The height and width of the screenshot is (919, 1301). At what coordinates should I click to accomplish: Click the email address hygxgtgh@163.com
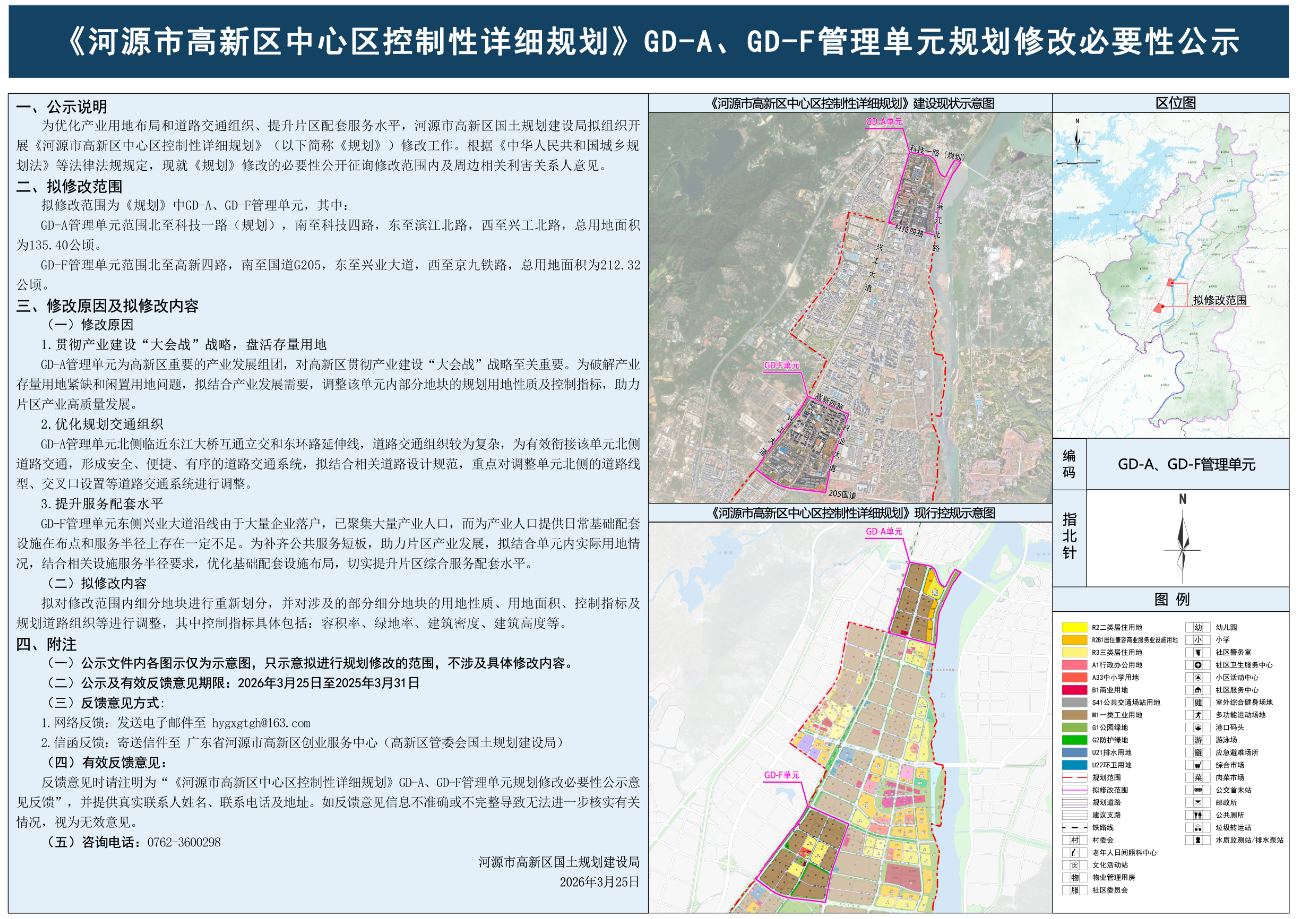(261, 723)
